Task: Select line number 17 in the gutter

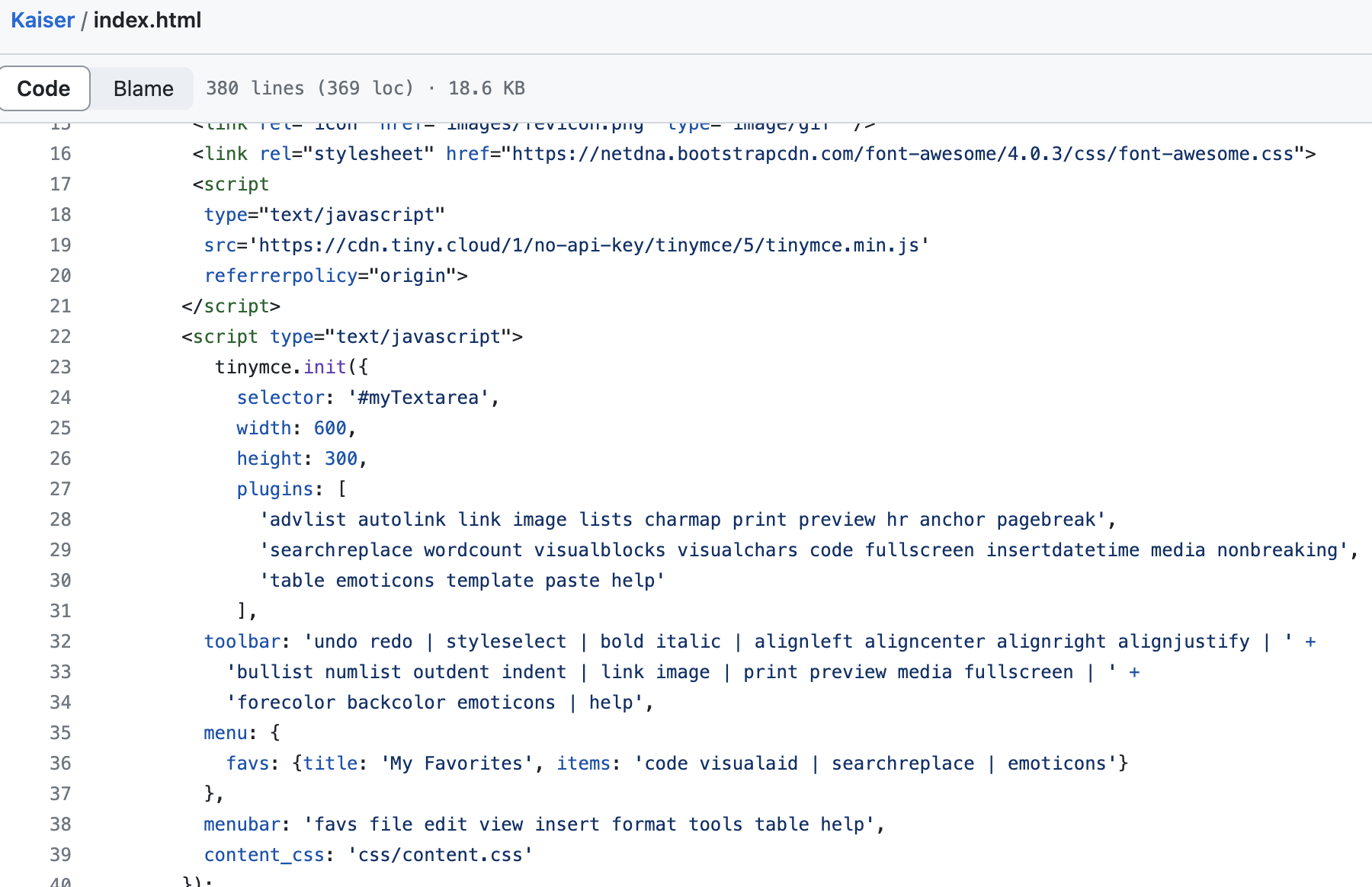Action: 60,184
